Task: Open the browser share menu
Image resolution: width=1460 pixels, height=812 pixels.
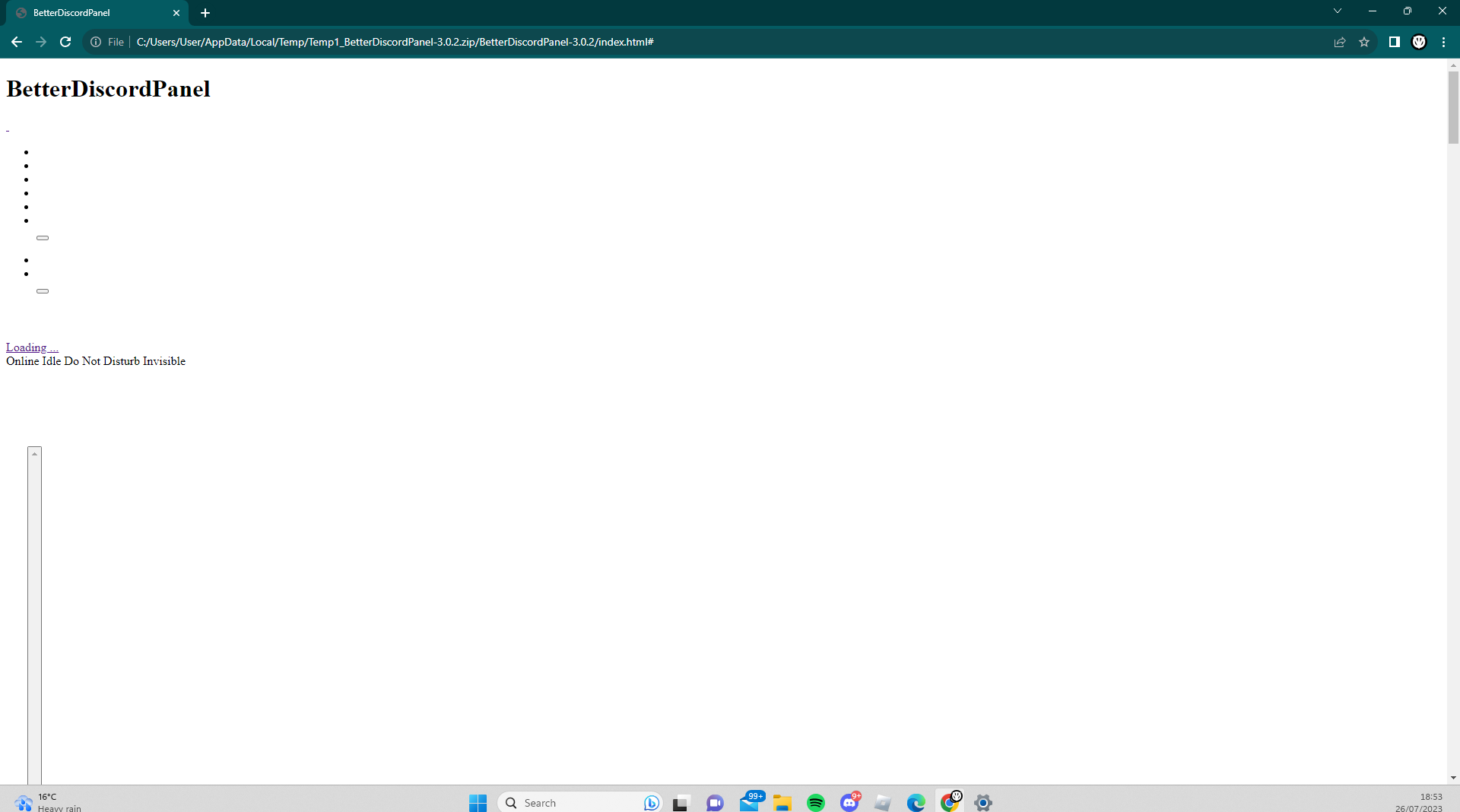Action: pyautogui.click(x=1339, y=42)
